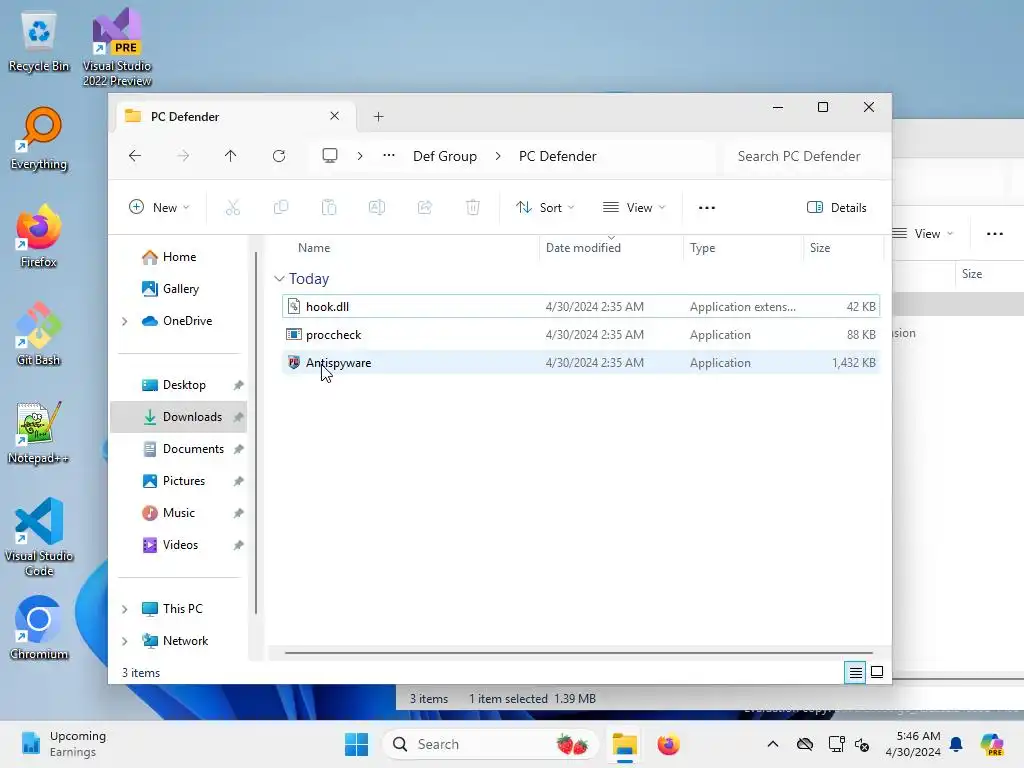Open the New item dropdown
1024x768 pixels.
pyautogui.click(x=159, y=208)
